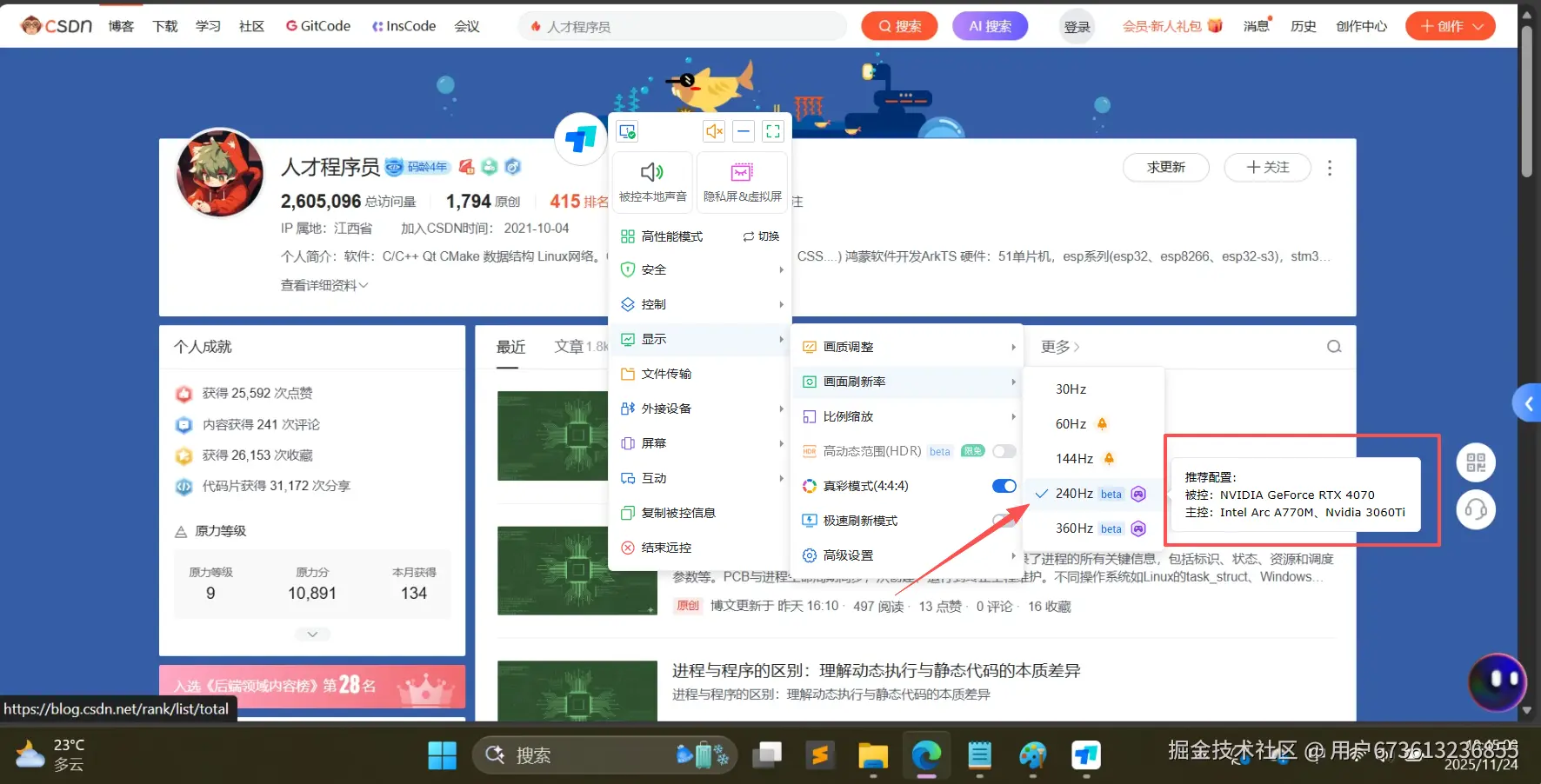Click the CSDN logo
Screen dimensions: 1541x784
click(x=57, y=26)
